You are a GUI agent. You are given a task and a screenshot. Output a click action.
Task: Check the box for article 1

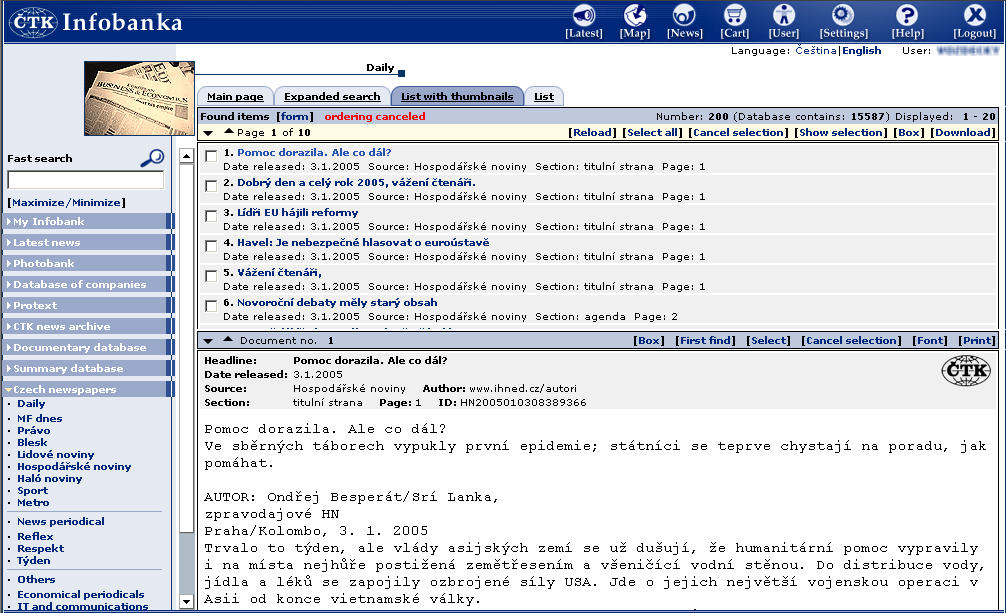211,155
